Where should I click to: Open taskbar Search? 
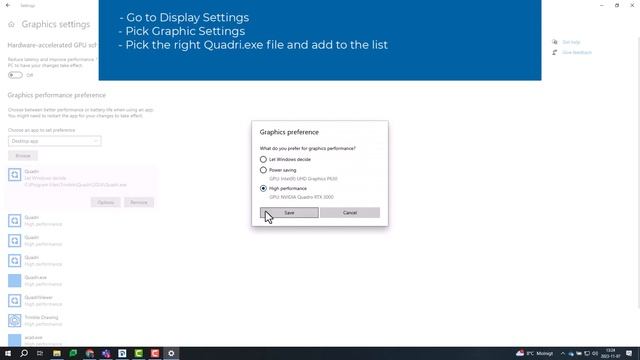click(24, 353)
